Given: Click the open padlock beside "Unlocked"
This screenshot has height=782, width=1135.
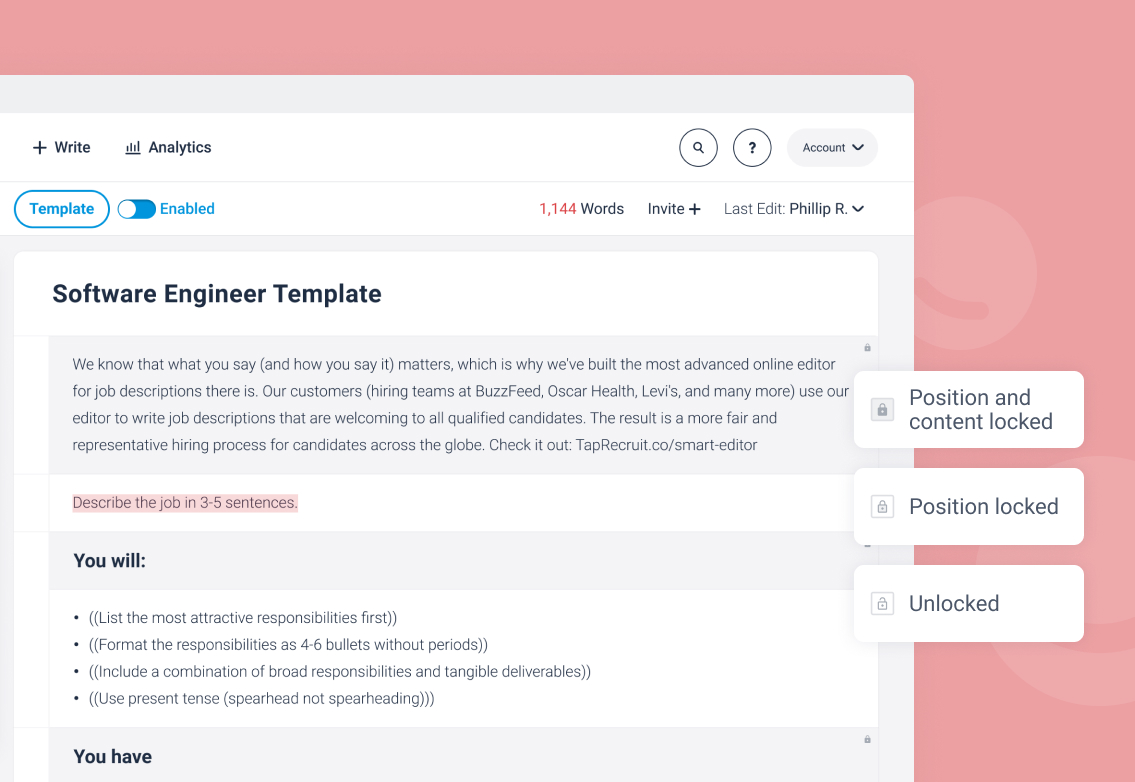Looking at the screenshot, I should [x=881, y=603].
